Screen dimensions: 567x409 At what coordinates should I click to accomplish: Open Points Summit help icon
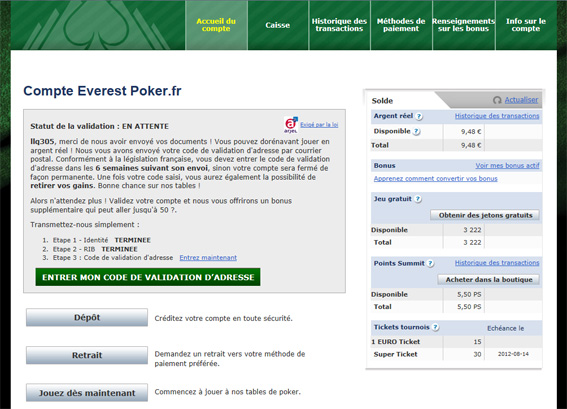click(430, 264)
